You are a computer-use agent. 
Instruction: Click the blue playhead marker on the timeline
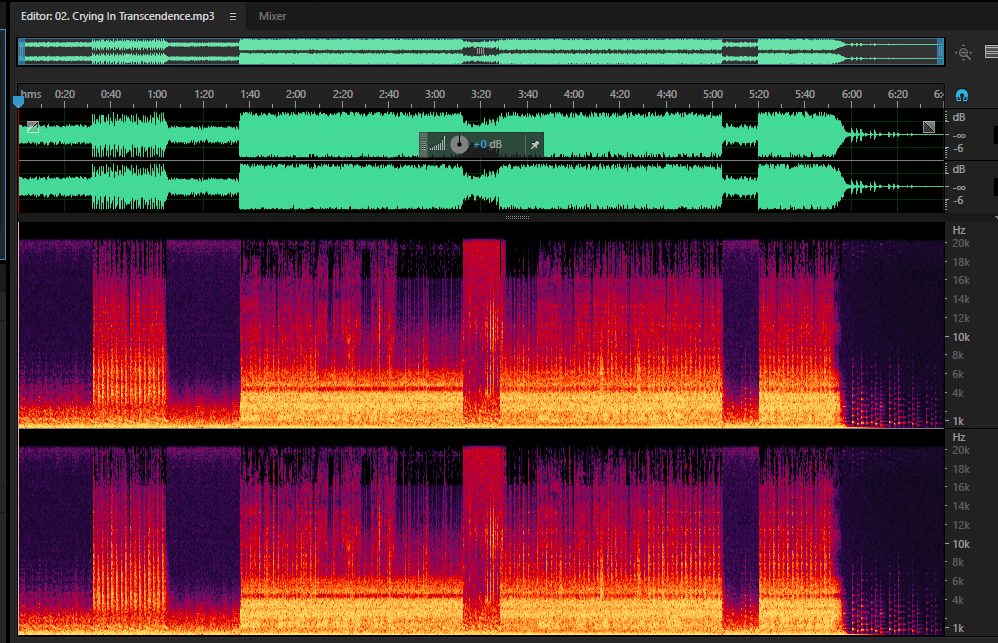point(18,101)
